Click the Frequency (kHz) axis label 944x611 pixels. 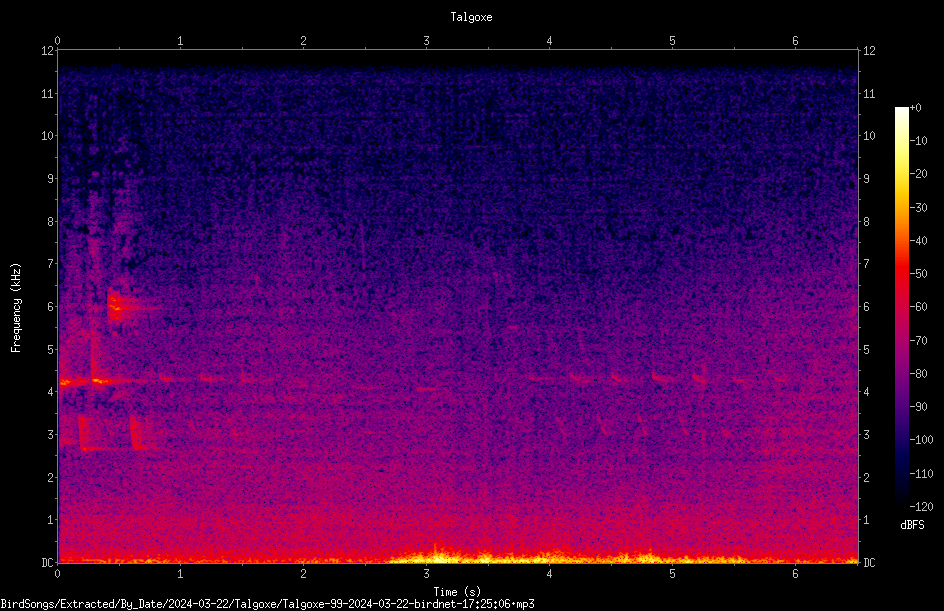pyautogui.click(x=16, y=308)
